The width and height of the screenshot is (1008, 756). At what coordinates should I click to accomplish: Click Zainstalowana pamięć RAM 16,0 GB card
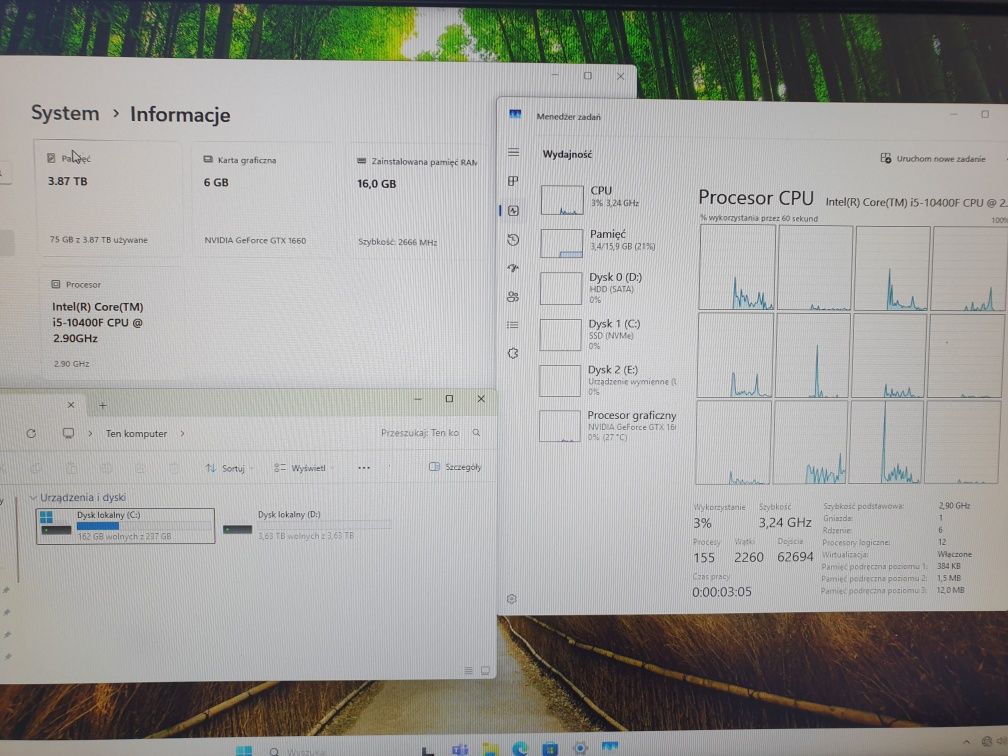(x=417, y=202)
